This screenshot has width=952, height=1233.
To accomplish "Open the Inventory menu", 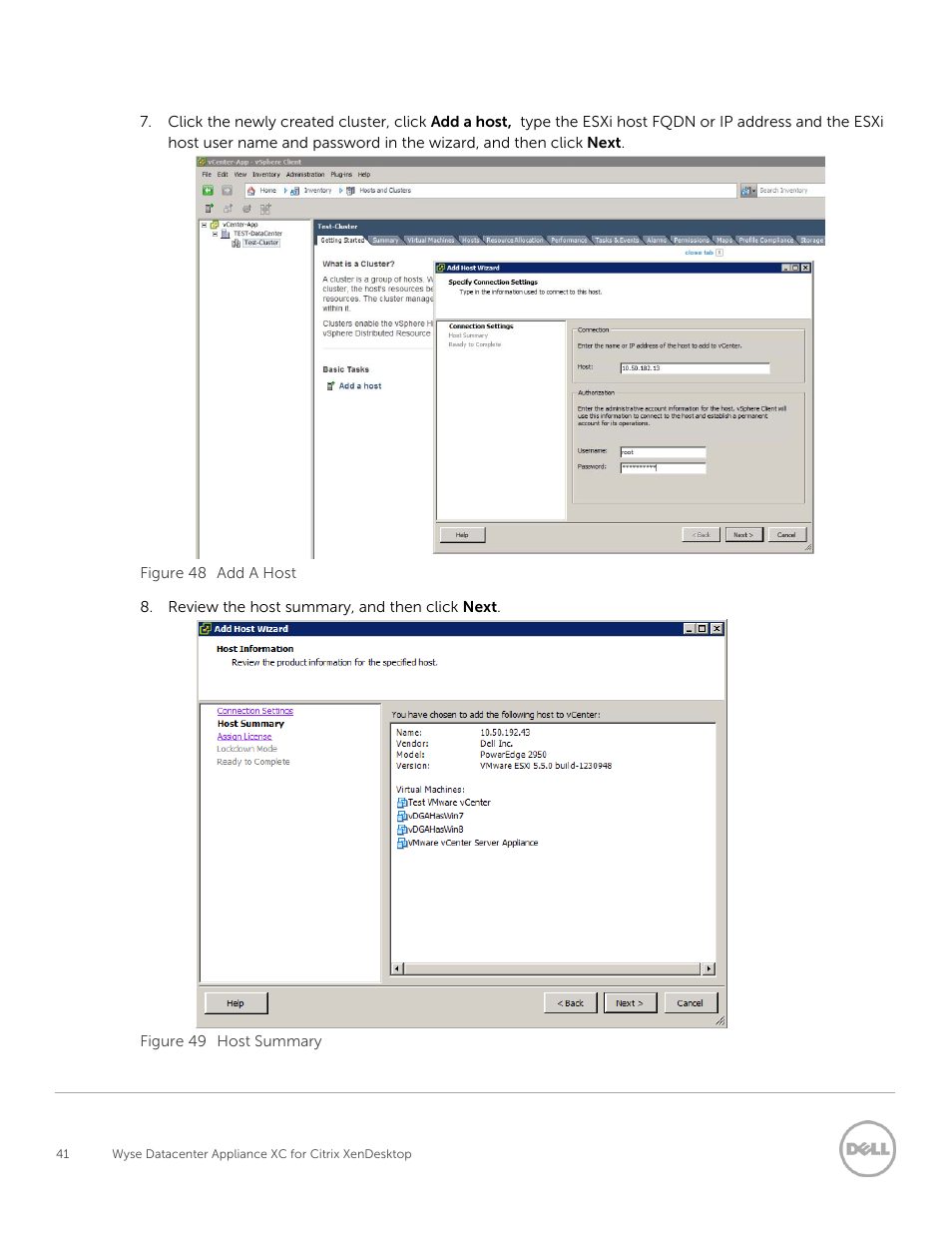I will pos(266,175).
